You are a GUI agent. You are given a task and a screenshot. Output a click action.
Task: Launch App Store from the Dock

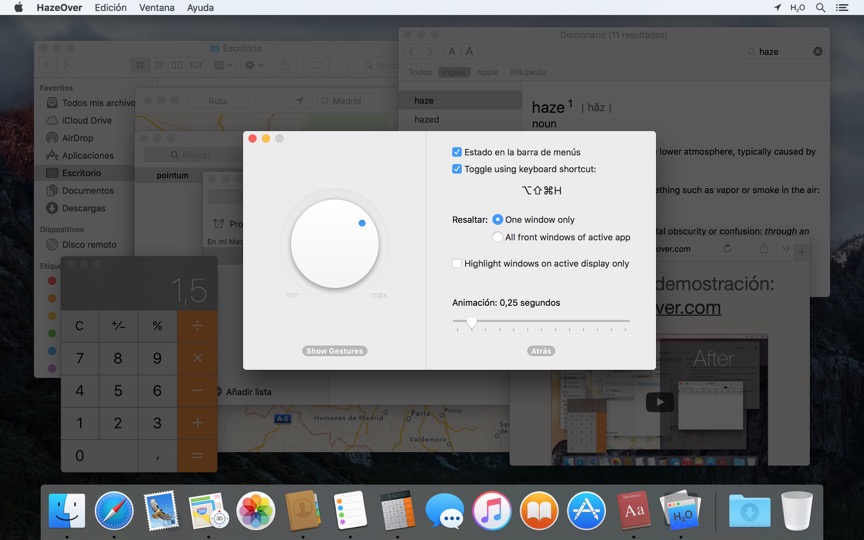586,511
